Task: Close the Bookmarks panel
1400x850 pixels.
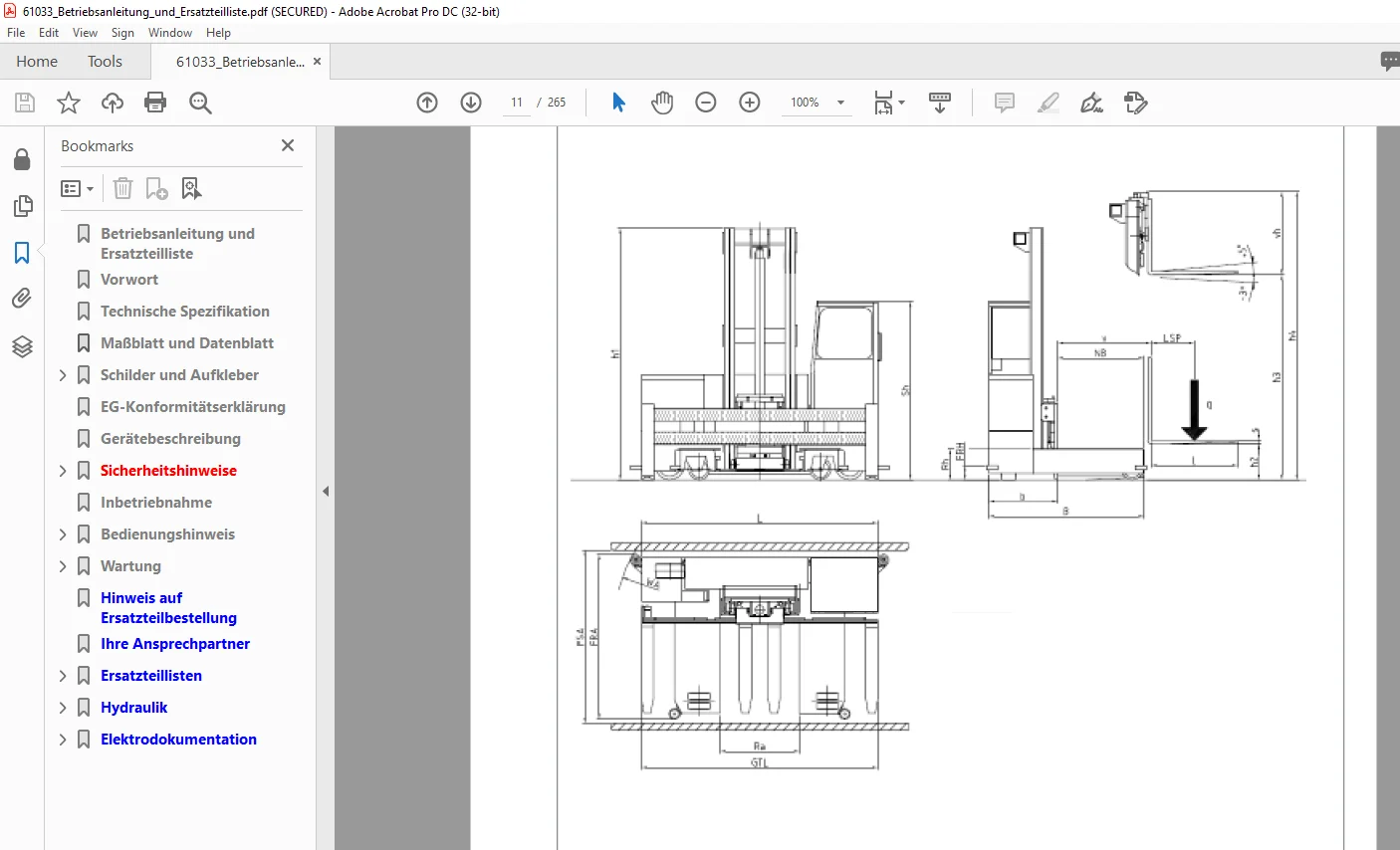Action: 288,145
